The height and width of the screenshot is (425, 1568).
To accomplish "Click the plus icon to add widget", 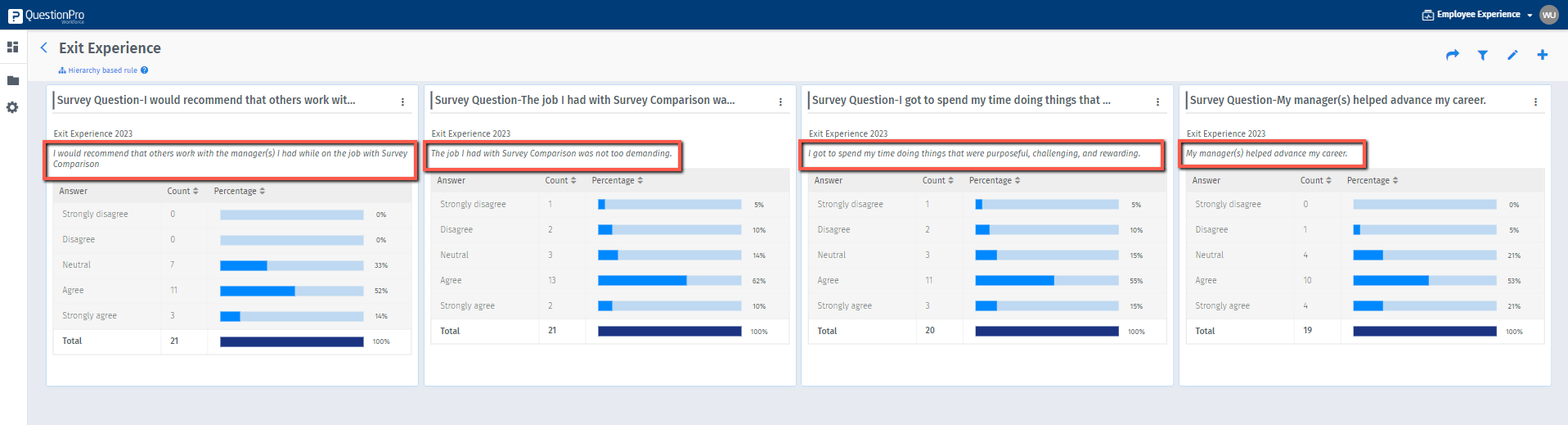I will click(x=1542, y=55).
